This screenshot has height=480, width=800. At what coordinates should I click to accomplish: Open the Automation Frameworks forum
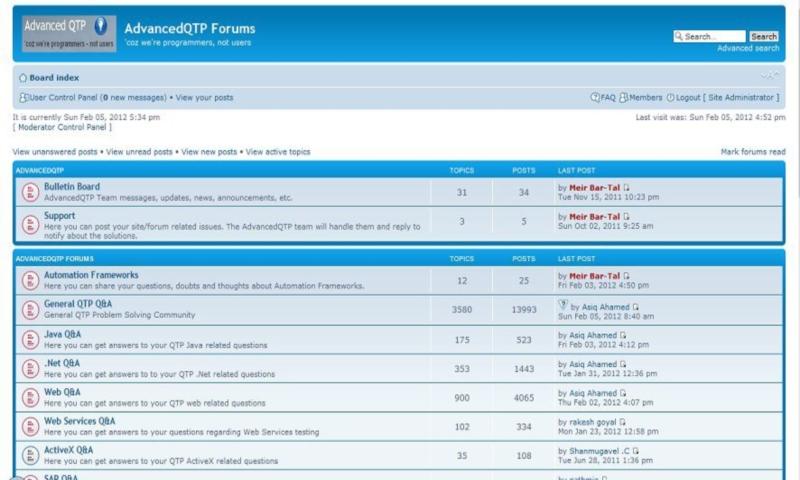(x=91, y=275)
